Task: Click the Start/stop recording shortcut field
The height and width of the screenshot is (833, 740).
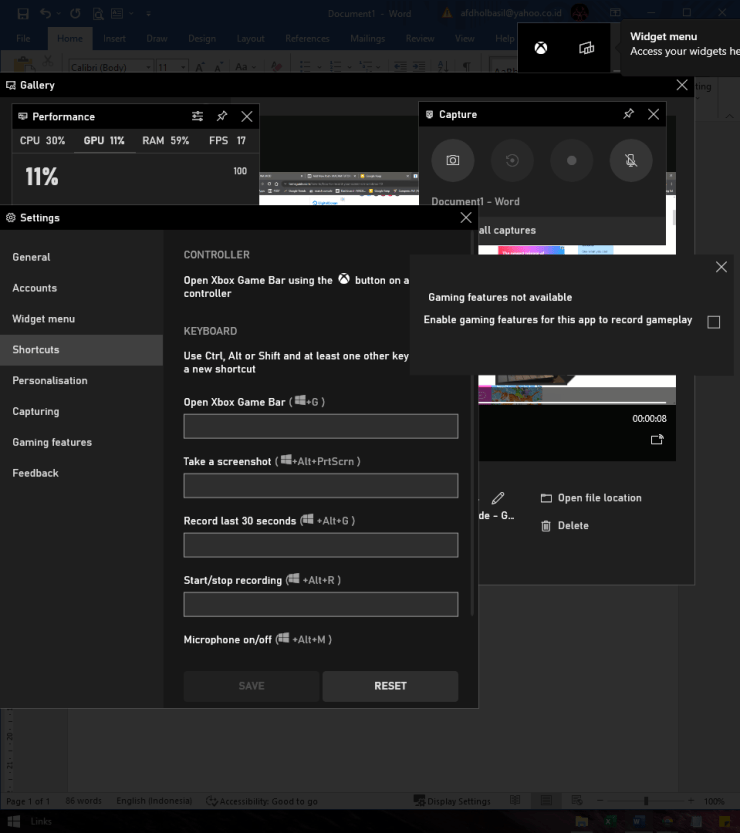Action: 321,605
